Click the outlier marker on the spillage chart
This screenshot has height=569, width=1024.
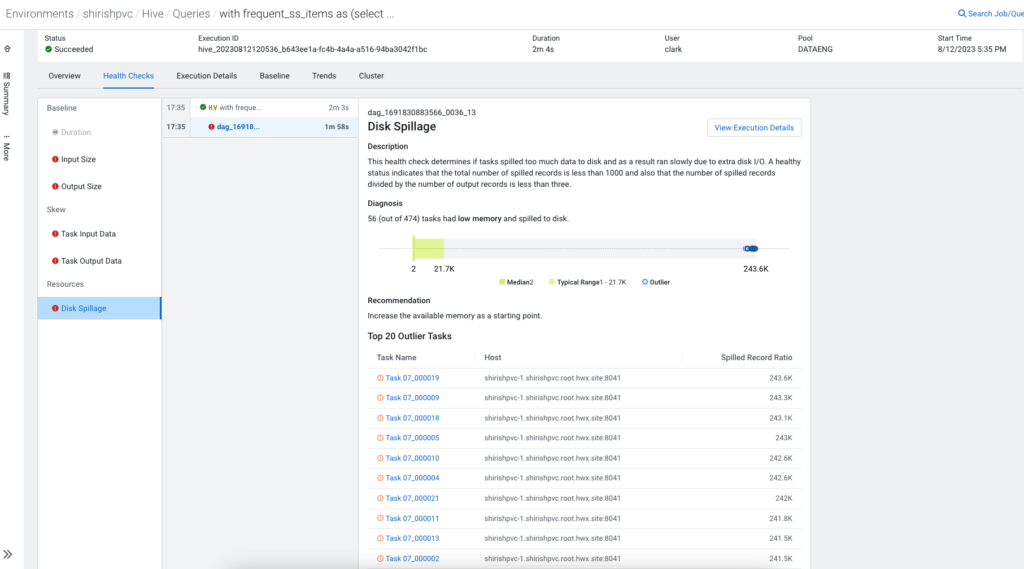click(751, 249)
